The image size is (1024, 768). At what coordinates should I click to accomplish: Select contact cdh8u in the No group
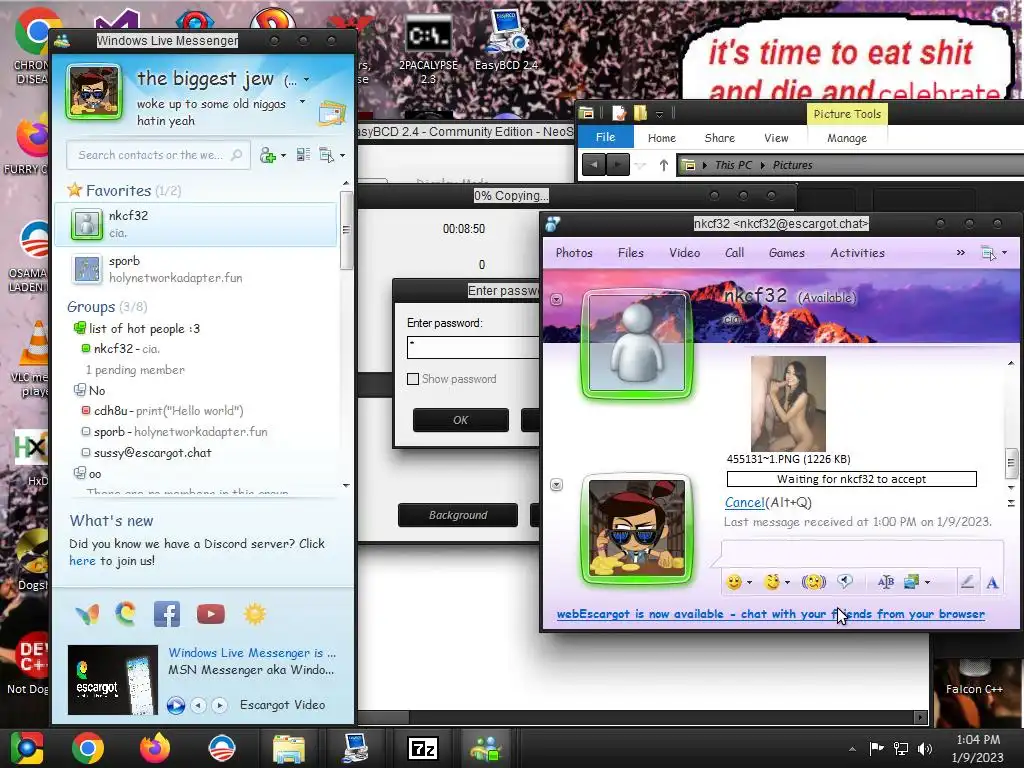pos(163,411)
